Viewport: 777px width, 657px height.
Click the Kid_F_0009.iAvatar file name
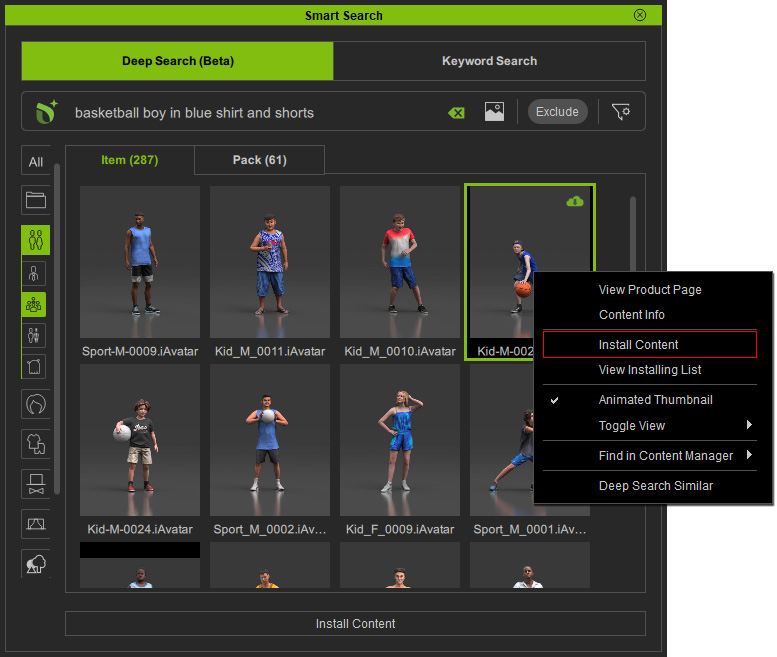pos(400,529)
